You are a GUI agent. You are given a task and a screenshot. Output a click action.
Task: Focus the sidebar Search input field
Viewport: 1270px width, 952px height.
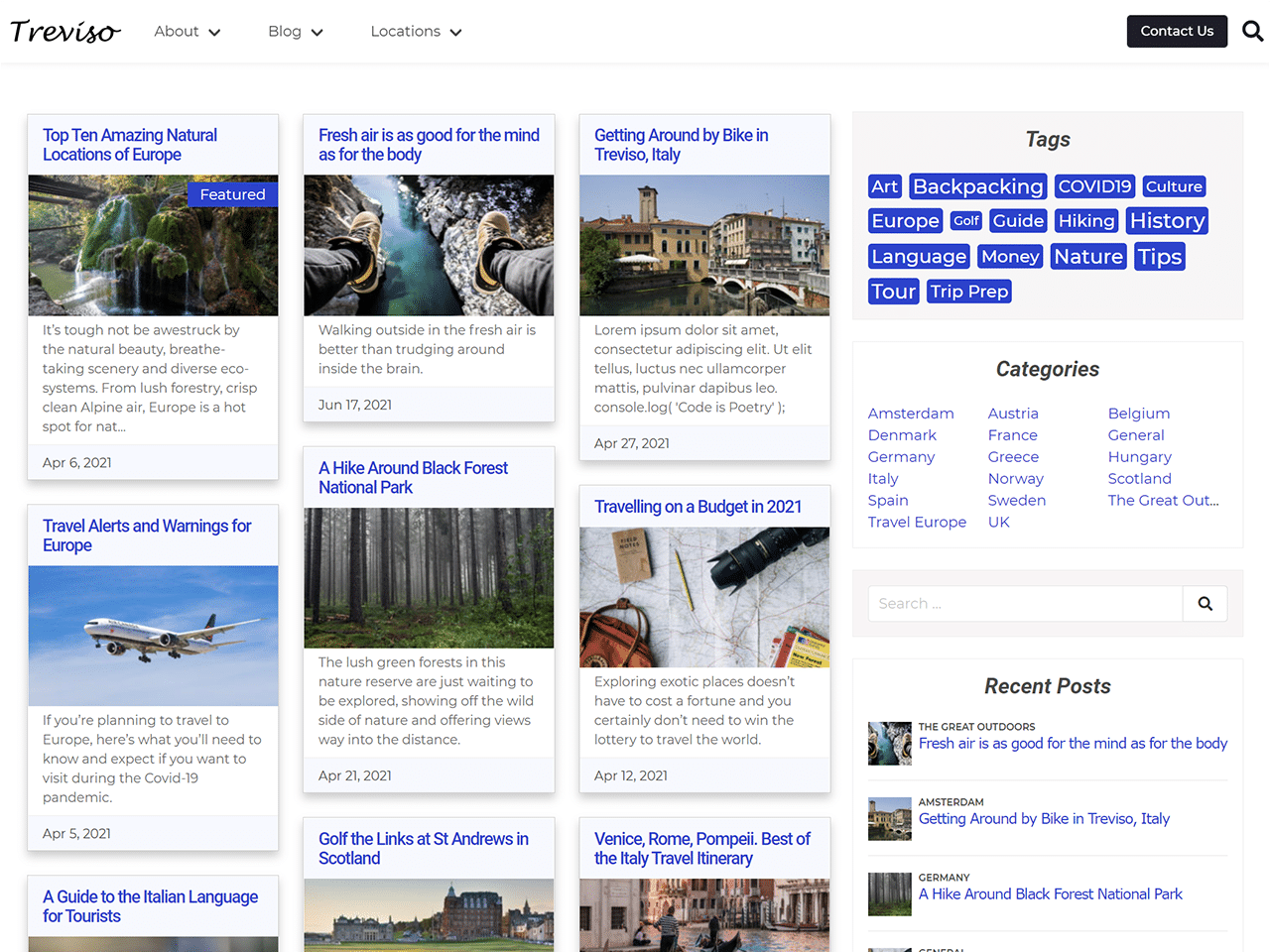tap(1025, 603)
